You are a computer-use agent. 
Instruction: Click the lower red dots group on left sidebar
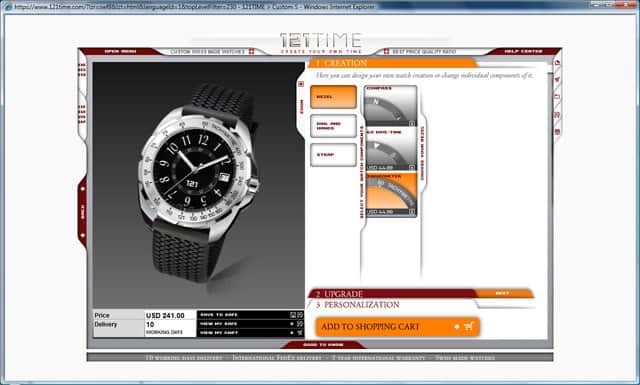point(82,114)
